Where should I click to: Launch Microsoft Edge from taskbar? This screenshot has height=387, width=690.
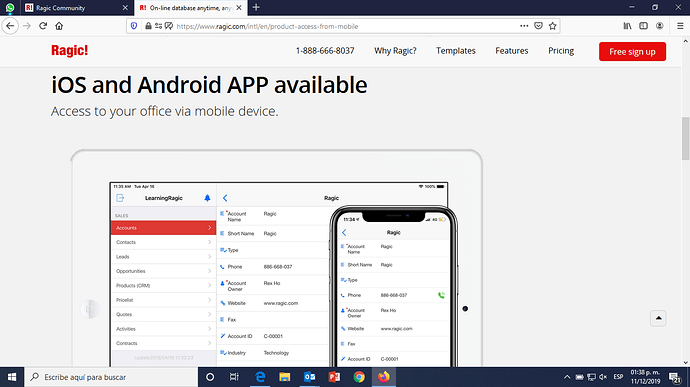(x=260, y=377)
